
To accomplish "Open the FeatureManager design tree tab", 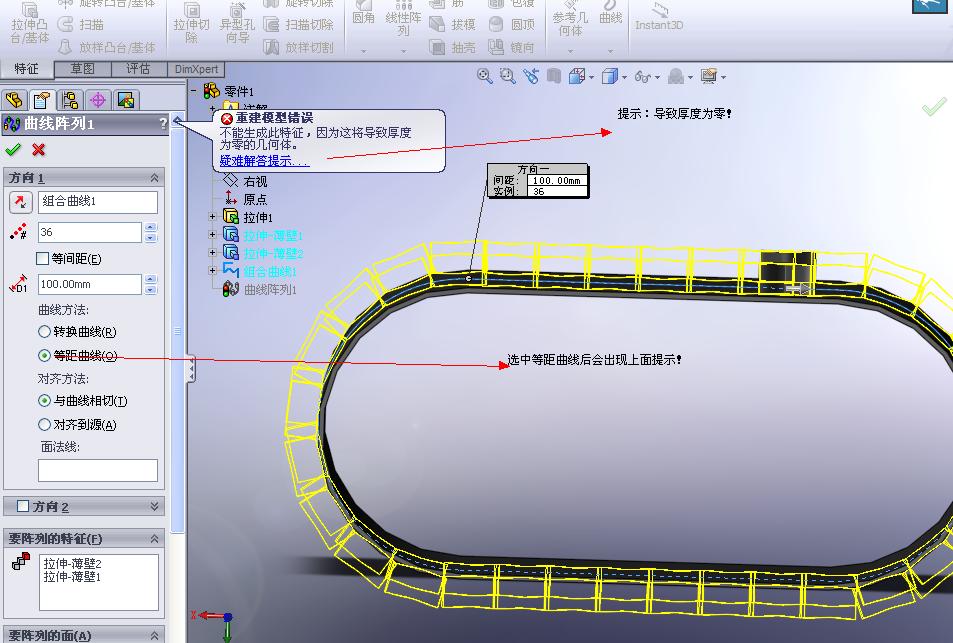I will [x=14, y=100].
